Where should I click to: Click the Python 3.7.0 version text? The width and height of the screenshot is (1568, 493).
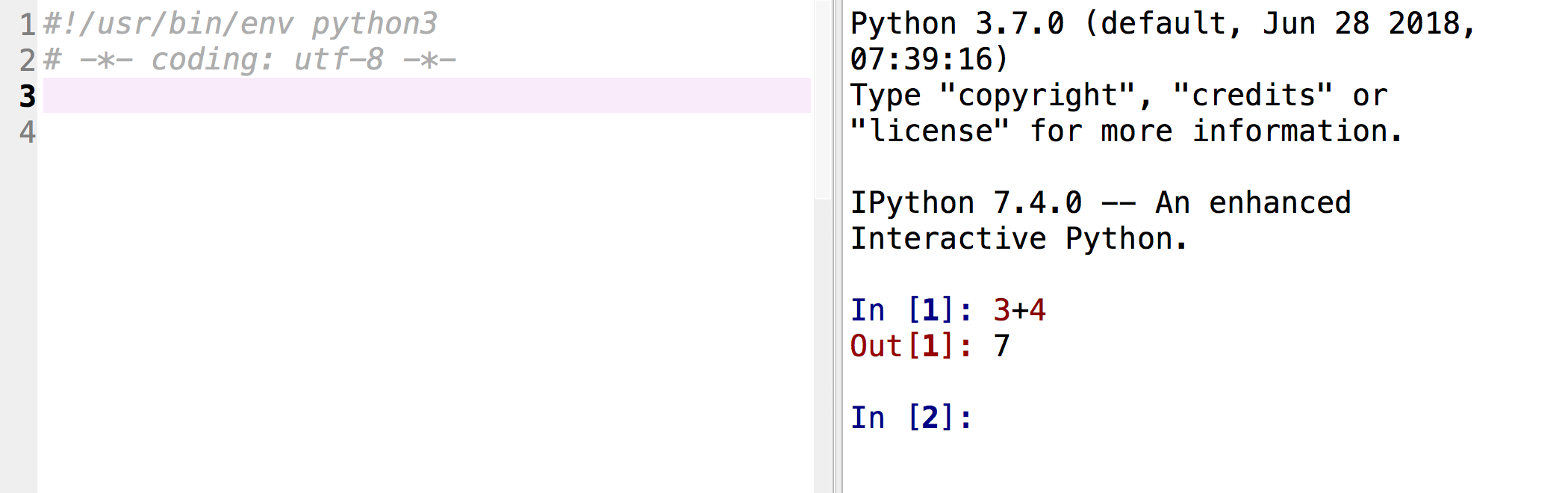(956, 24)
